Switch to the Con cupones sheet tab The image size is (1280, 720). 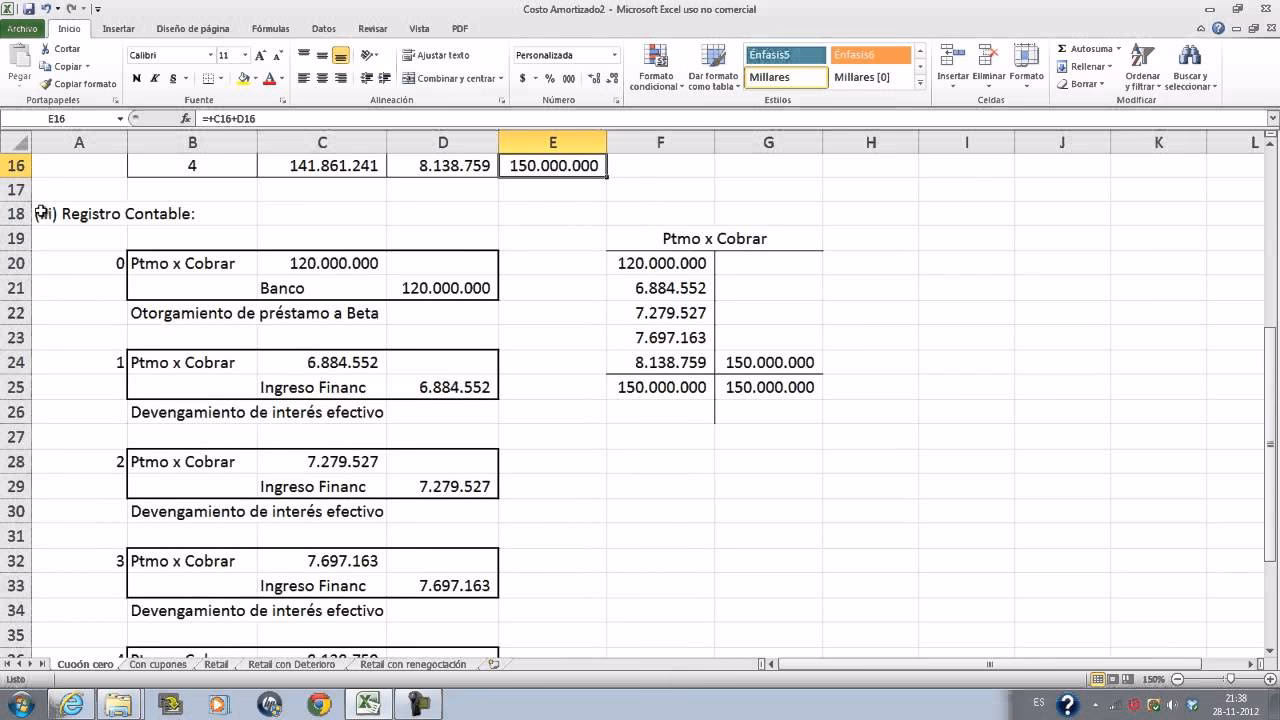coord(158,663)
